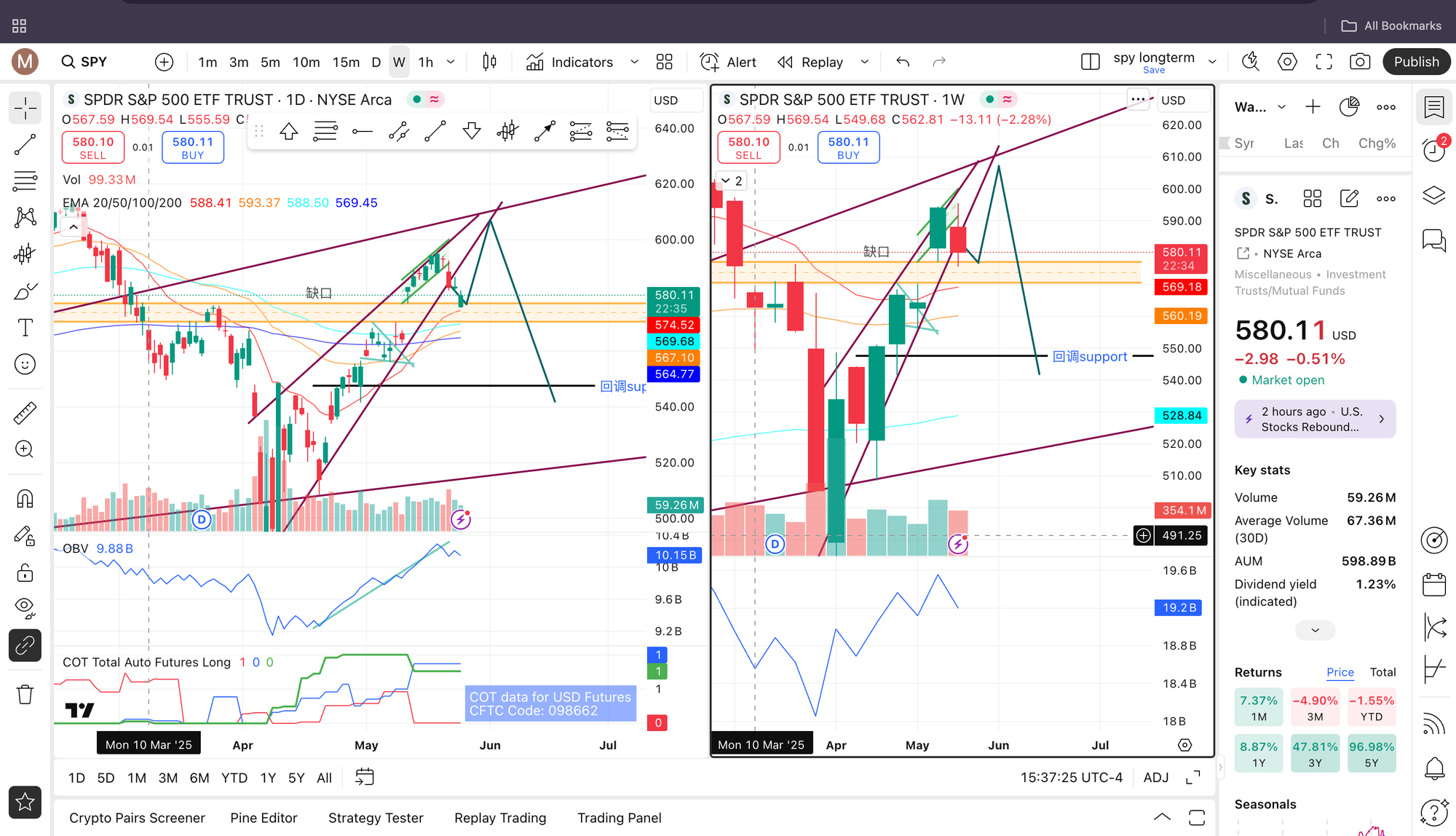Image resolution: width=1456 pixels, height=836 pixels.
Task: Open the U.S. Stocks Rebound news item
Action: click(1315, 419)
